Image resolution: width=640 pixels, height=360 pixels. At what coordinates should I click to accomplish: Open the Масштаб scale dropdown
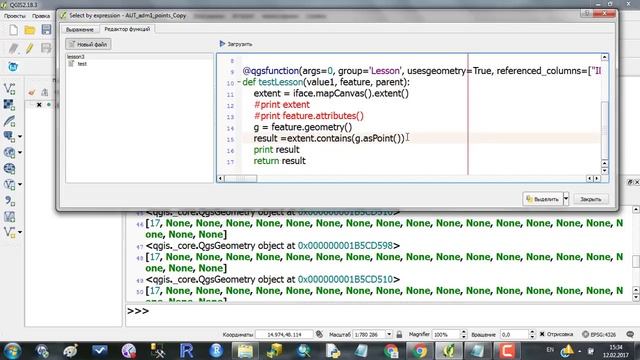coord(389,334)
